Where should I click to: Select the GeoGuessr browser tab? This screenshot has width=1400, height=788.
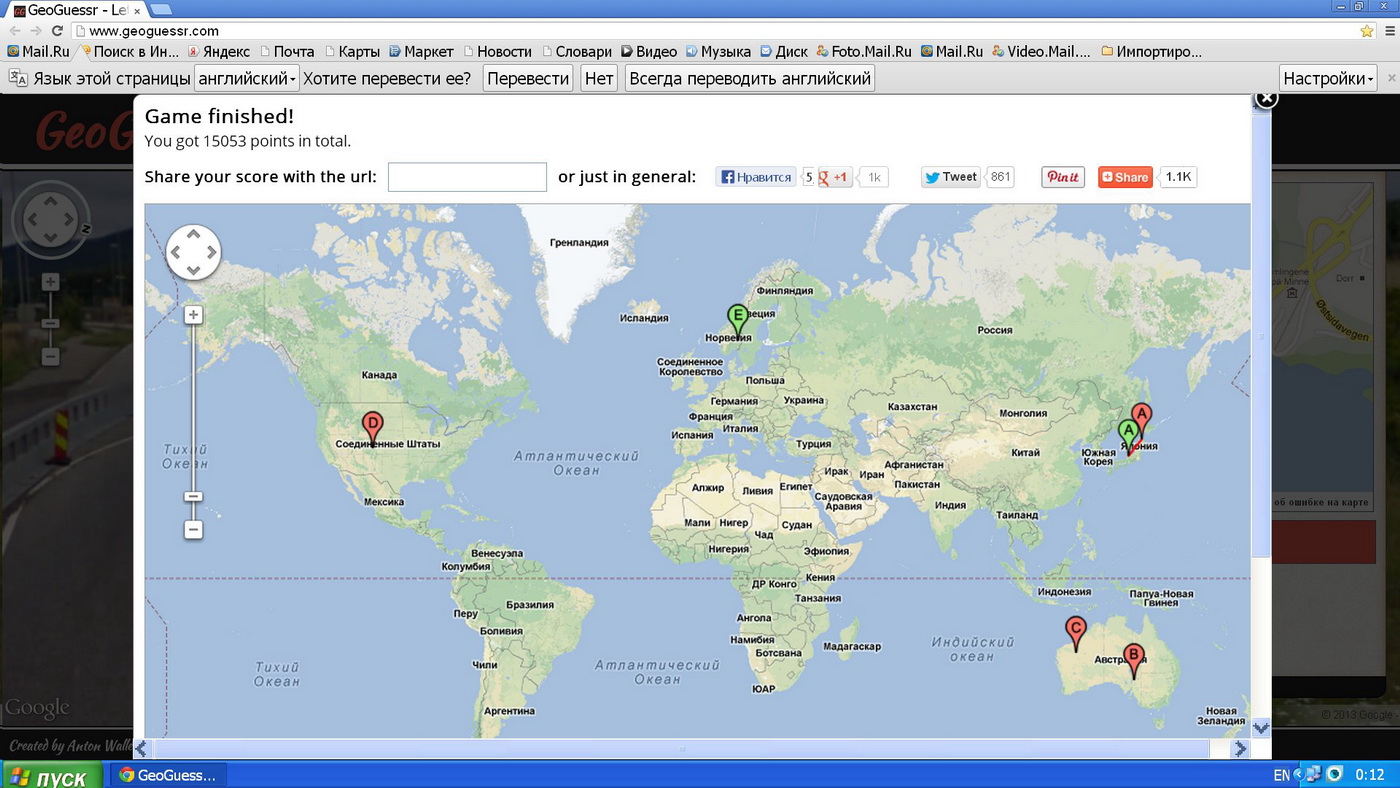[77, 10]
